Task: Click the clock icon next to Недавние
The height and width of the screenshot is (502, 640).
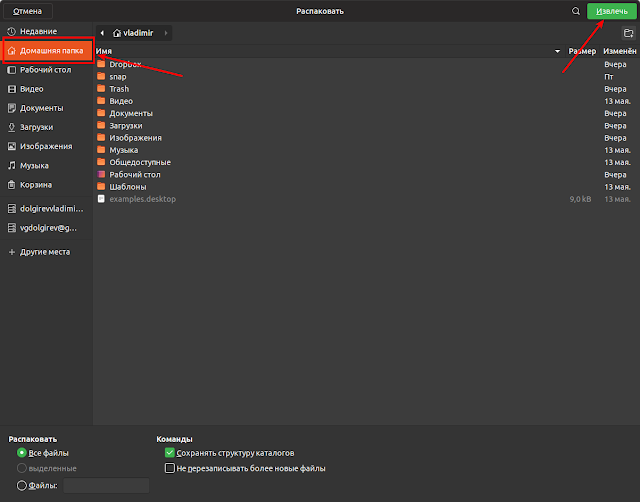Action: tap(11, 31)
